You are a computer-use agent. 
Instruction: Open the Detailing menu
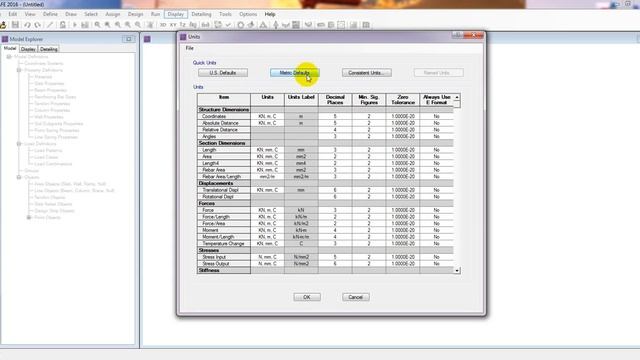pos(201,14)
